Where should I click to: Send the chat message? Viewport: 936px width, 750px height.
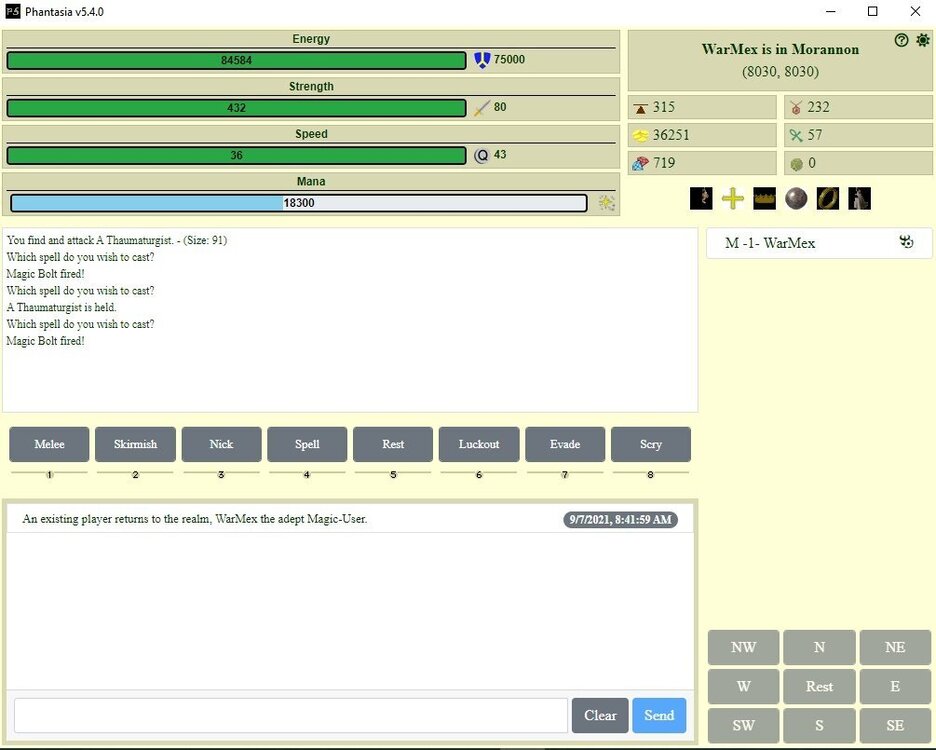(x=659, y=715)
